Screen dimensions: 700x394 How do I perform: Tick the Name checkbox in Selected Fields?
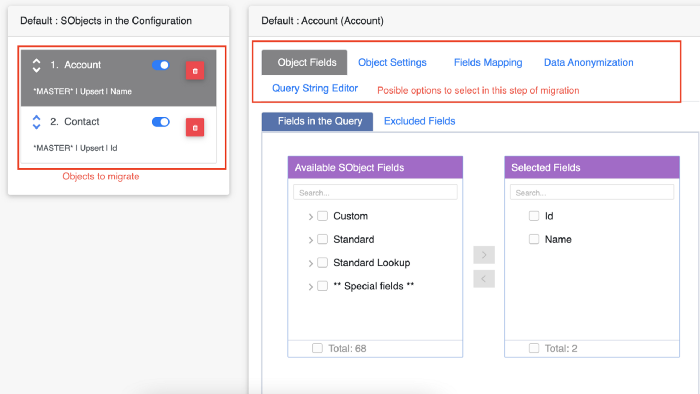coord(534,239)
